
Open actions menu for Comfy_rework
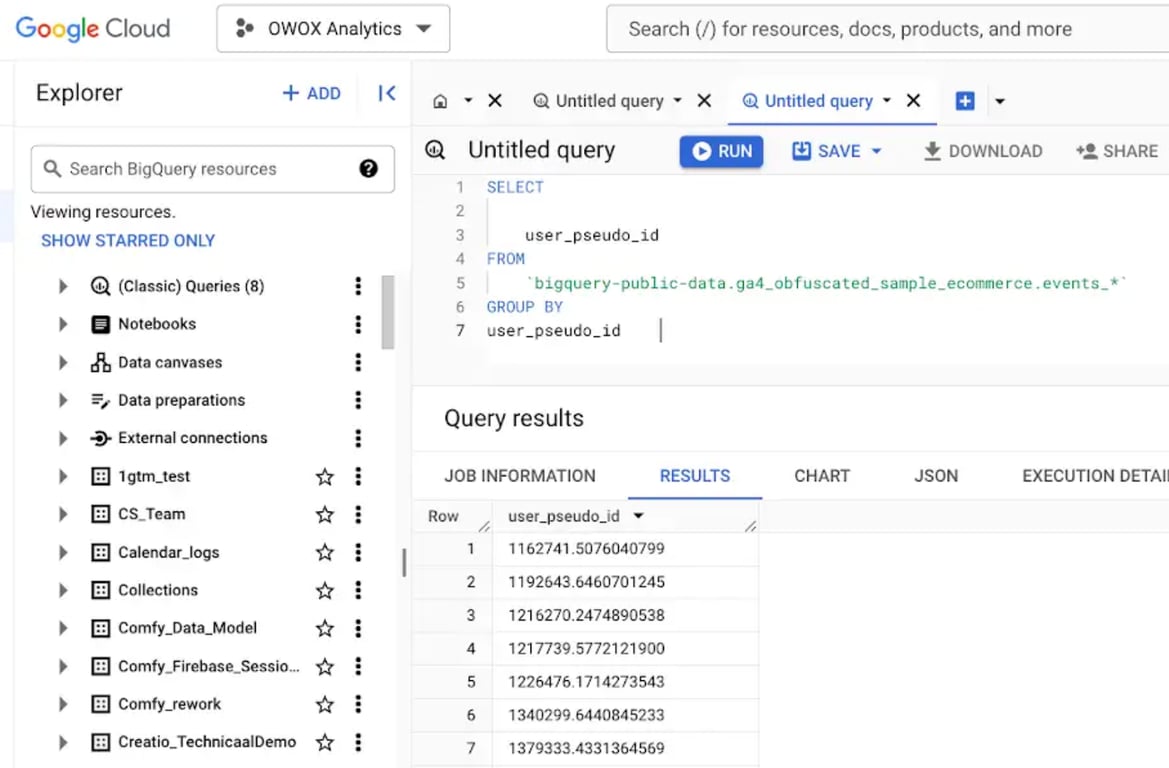(358, 705)
